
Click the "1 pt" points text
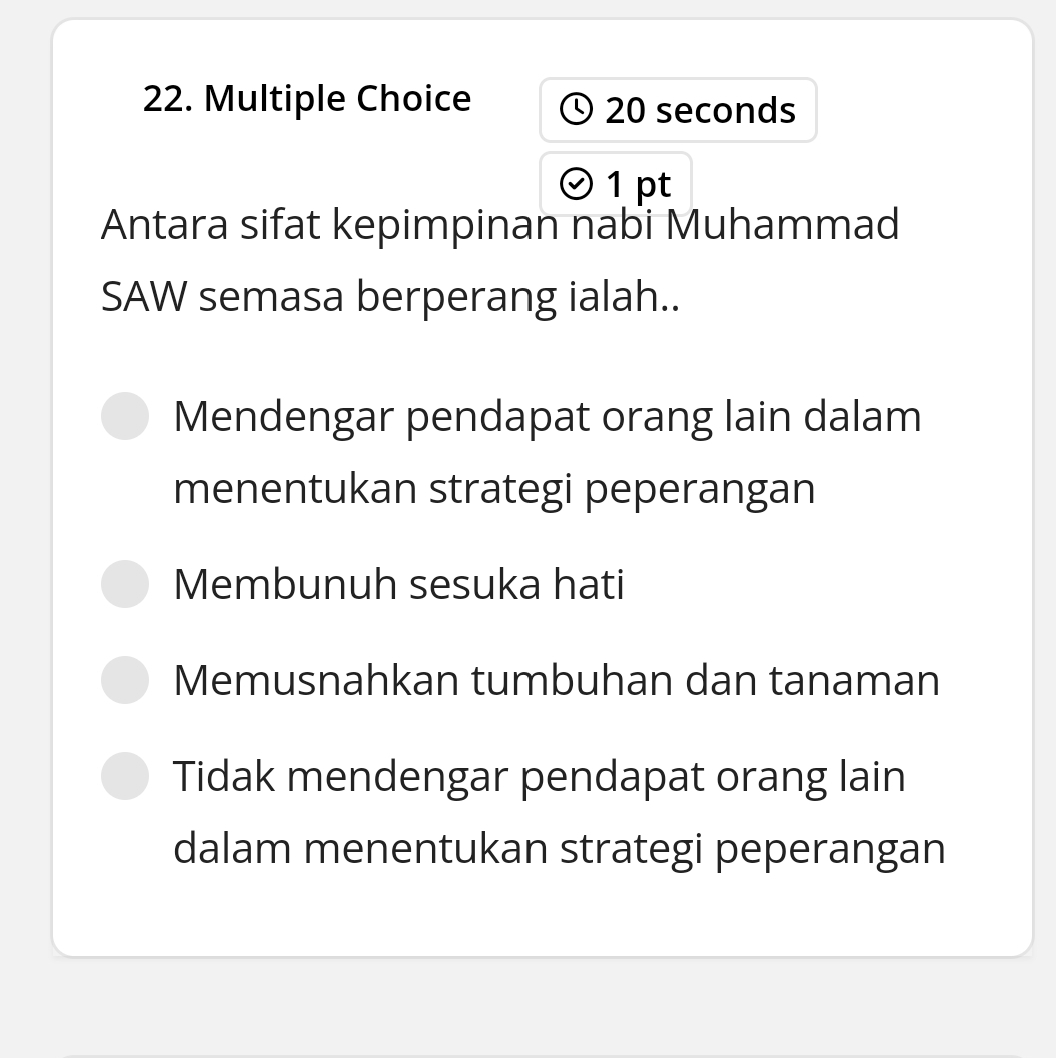point(638,184)
